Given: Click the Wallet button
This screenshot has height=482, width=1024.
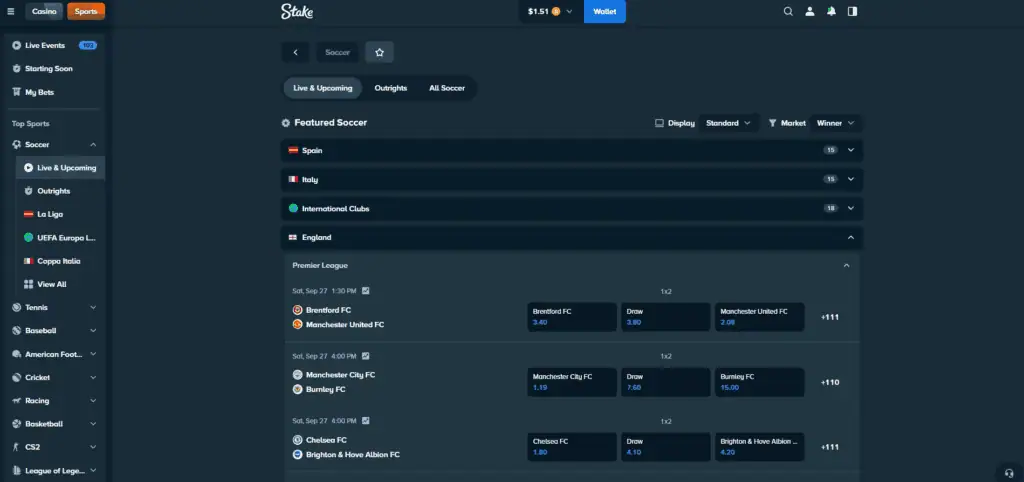Looking at the screenshot, I should coord(604,12).
